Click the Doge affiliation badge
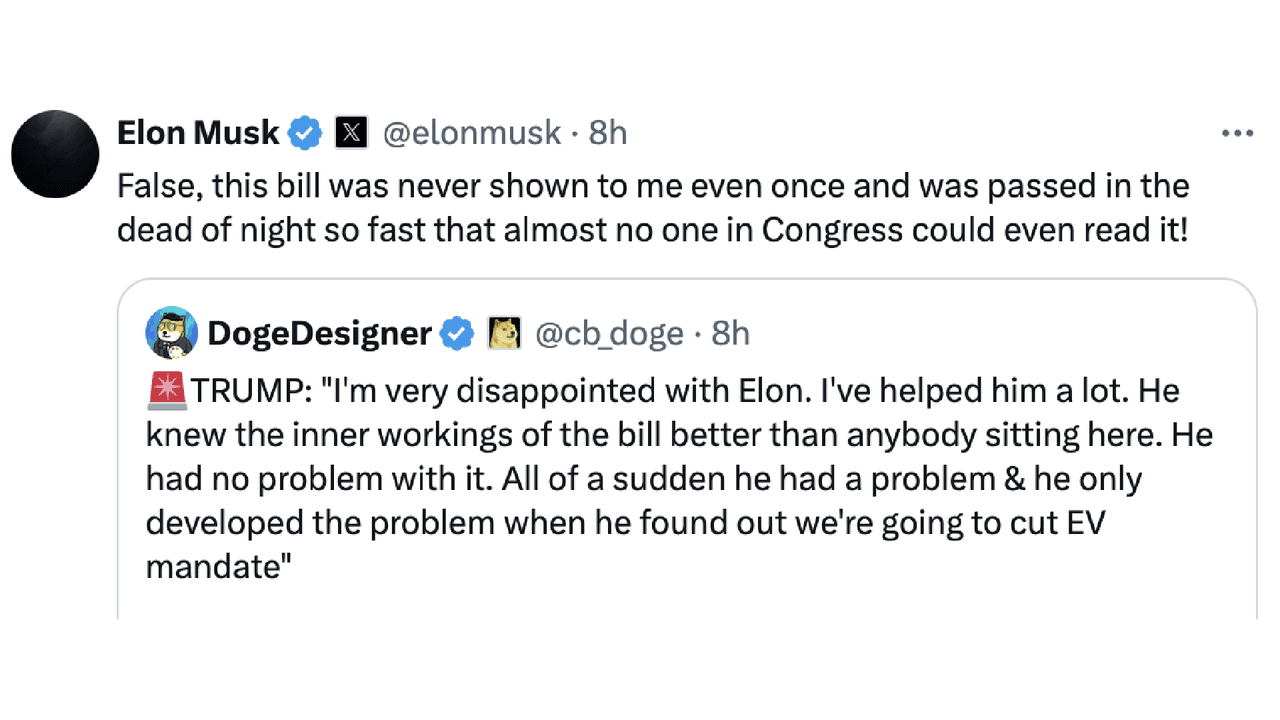This screenshot has height=720, width=1280. click(504, 333)
